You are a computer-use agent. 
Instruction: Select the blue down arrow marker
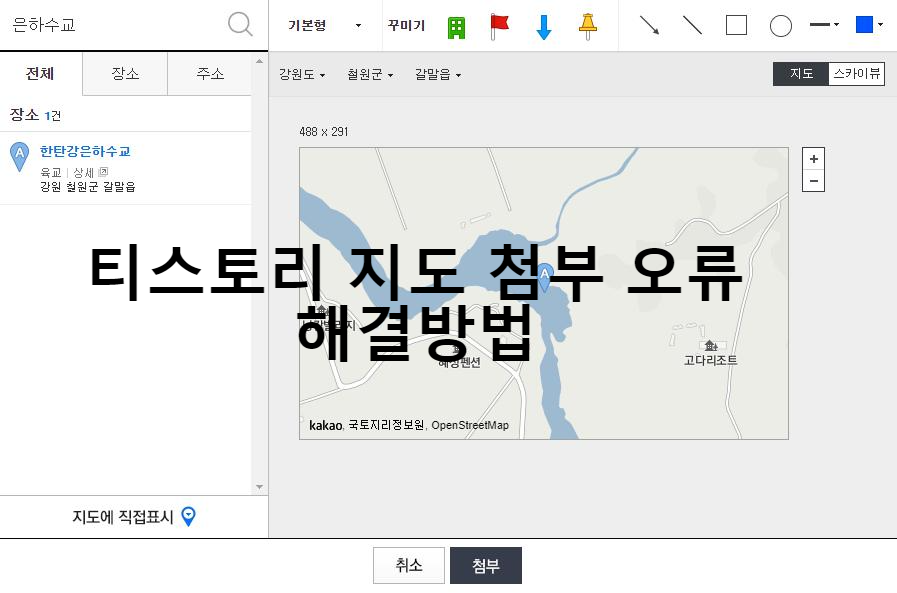(x=544, y=27)
